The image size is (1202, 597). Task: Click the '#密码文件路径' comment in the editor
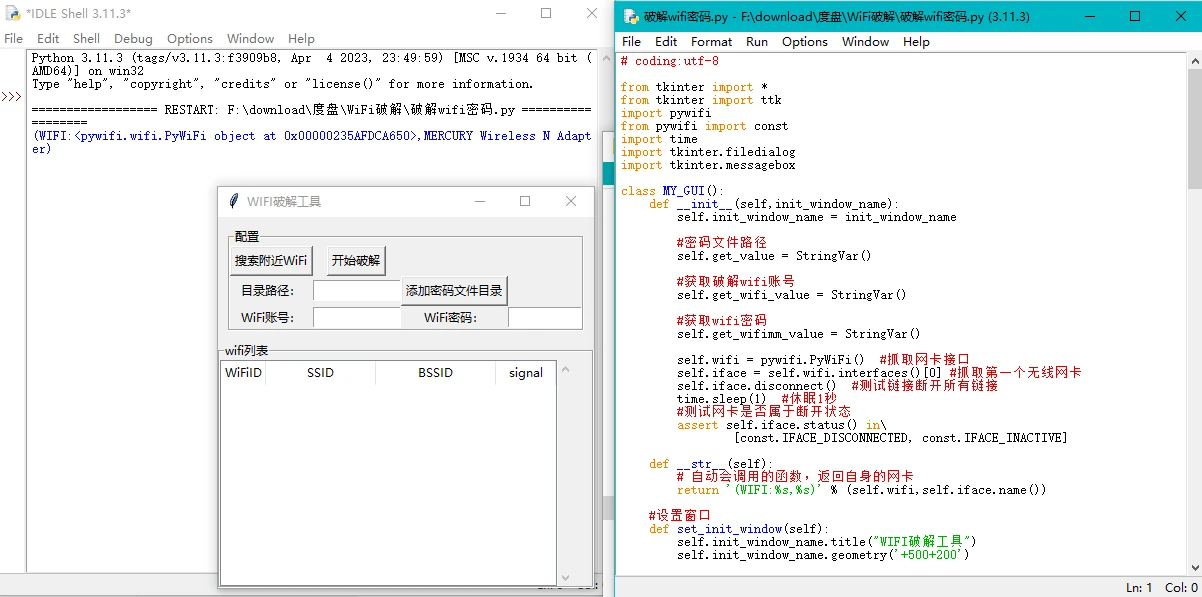[x=722, y=243]
